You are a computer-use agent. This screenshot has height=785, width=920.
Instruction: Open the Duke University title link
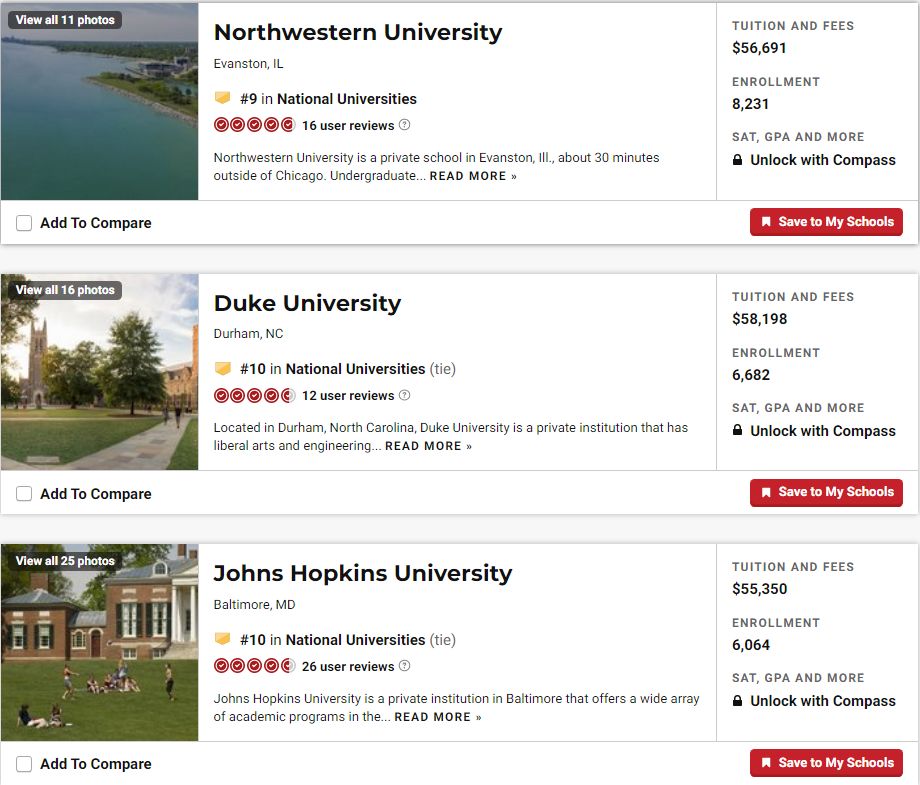(307, 303)
